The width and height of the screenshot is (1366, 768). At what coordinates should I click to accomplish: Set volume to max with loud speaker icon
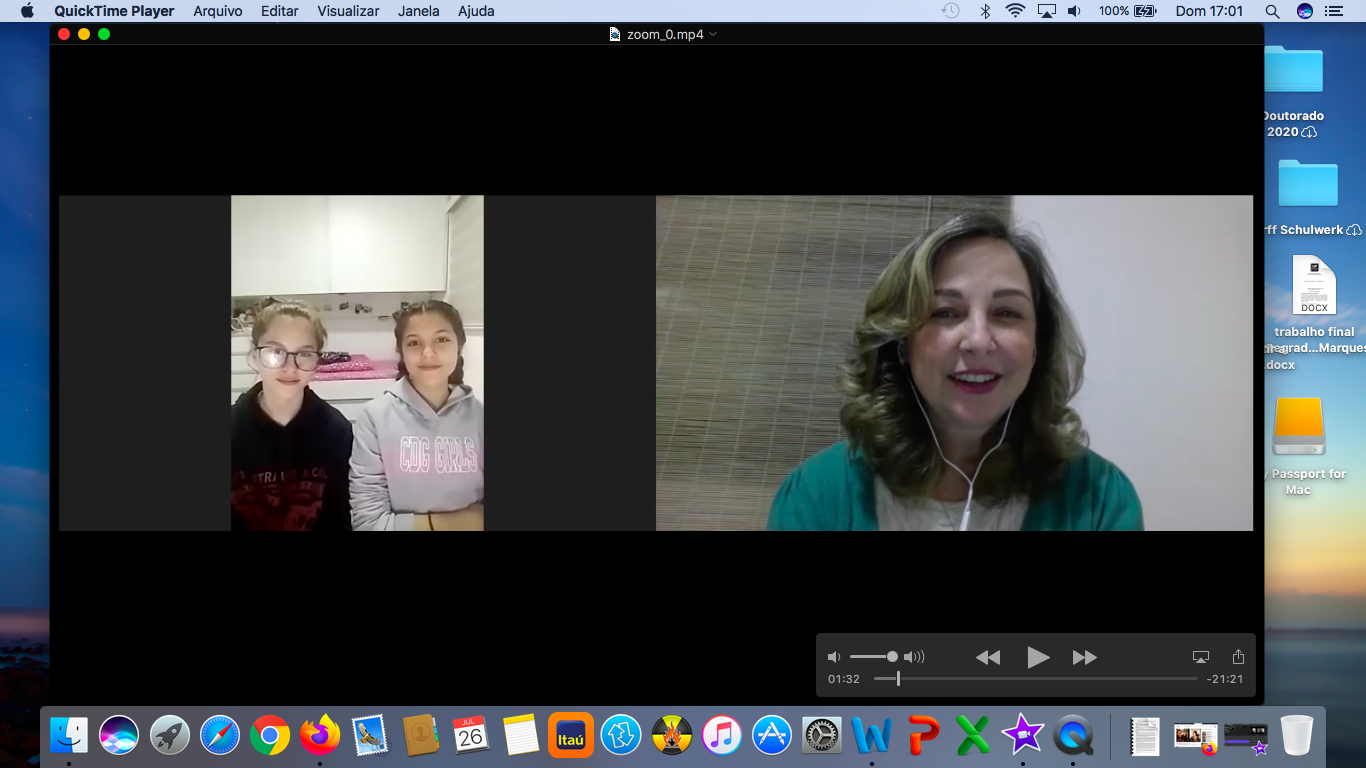[914, 657]
